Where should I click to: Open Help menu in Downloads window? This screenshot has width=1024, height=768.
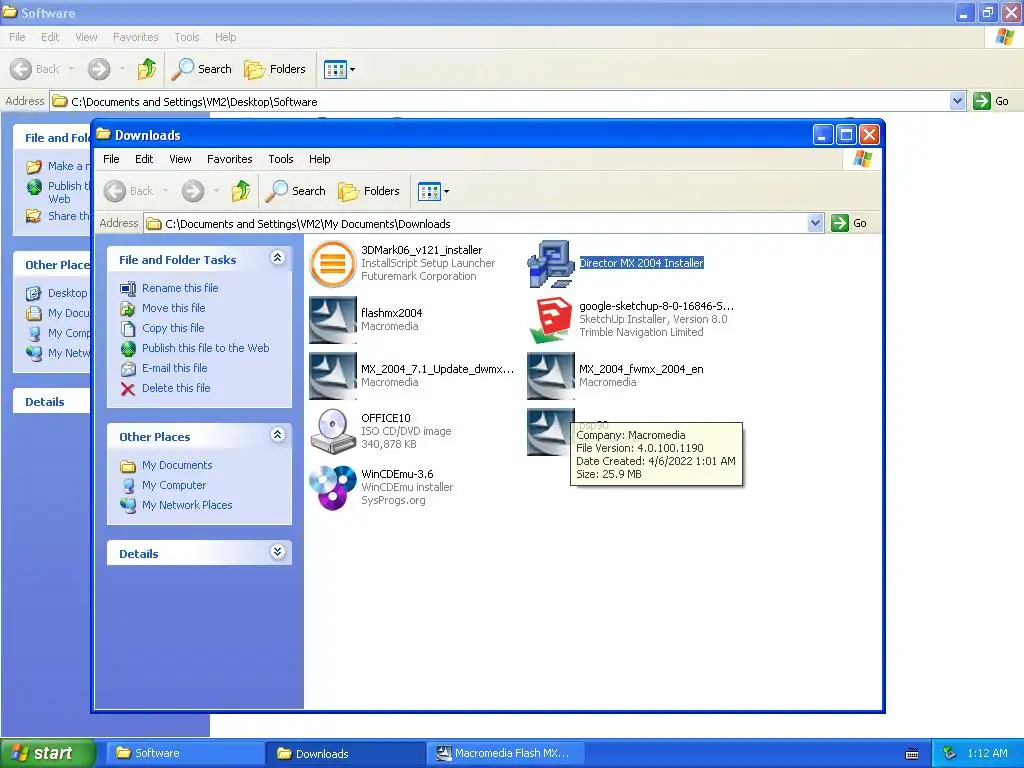(x=319, y=159)
